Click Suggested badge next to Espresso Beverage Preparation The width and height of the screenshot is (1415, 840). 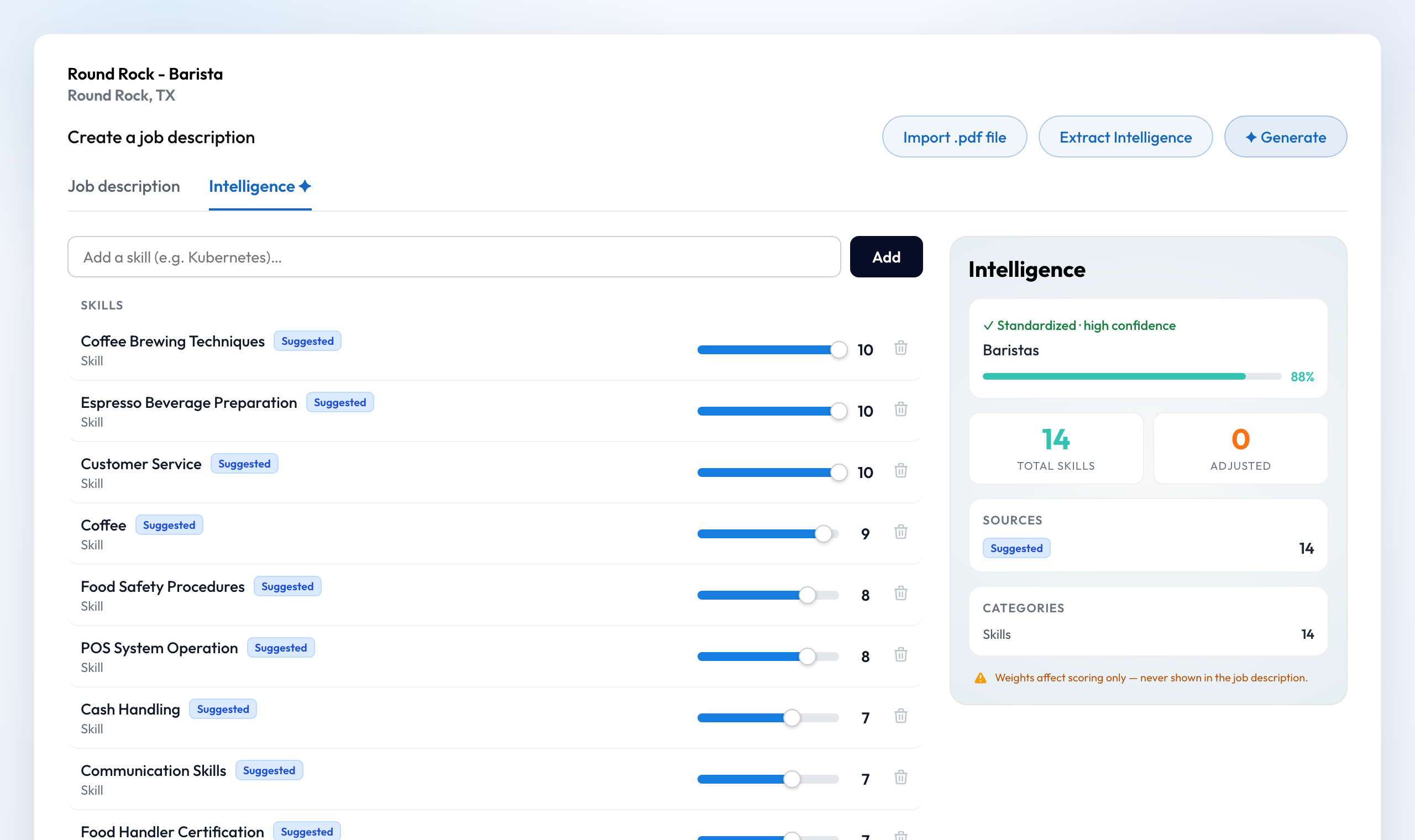(x=339, y=402)
